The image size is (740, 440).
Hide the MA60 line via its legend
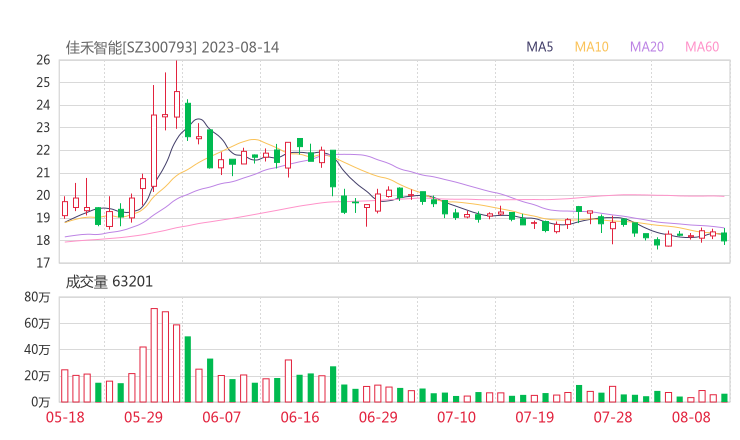coord(702,47)
